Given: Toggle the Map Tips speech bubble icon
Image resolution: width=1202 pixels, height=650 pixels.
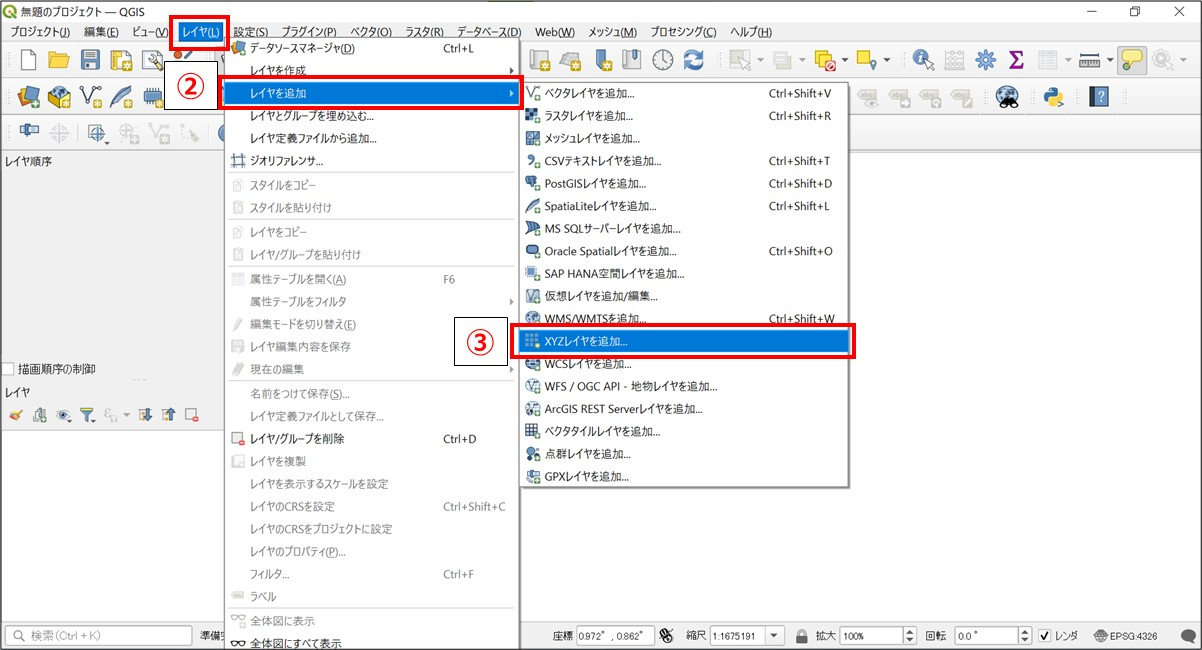Looking at the screenshot, I should (1132, 60).
